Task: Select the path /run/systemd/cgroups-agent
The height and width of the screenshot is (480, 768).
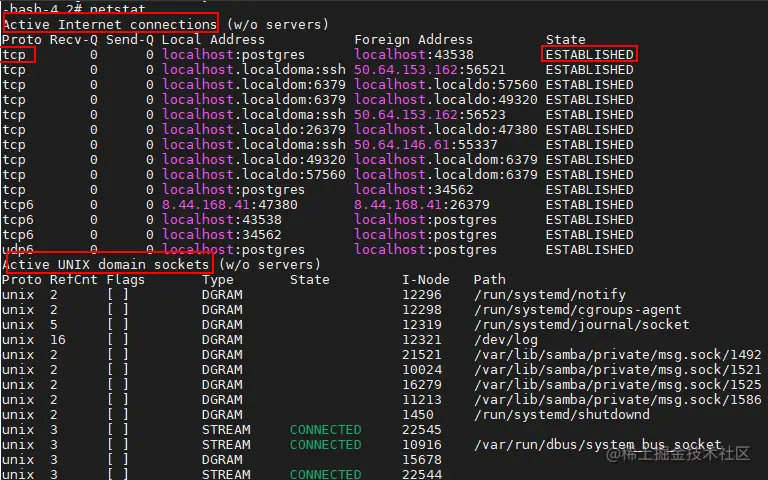Action: [577, 310]
